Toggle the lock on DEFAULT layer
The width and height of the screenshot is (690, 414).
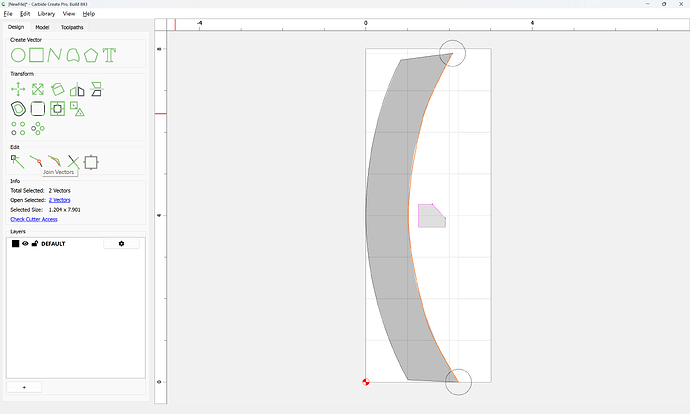coord(35,243)
